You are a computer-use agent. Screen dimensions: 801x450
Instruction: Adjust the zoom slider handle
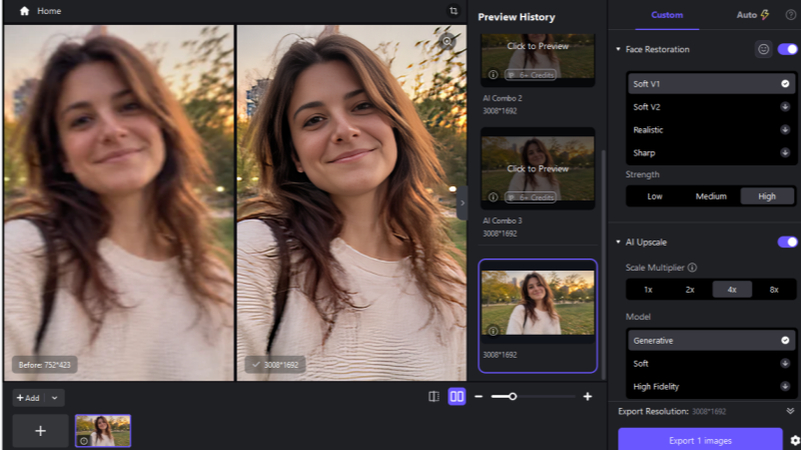[512, 396]
